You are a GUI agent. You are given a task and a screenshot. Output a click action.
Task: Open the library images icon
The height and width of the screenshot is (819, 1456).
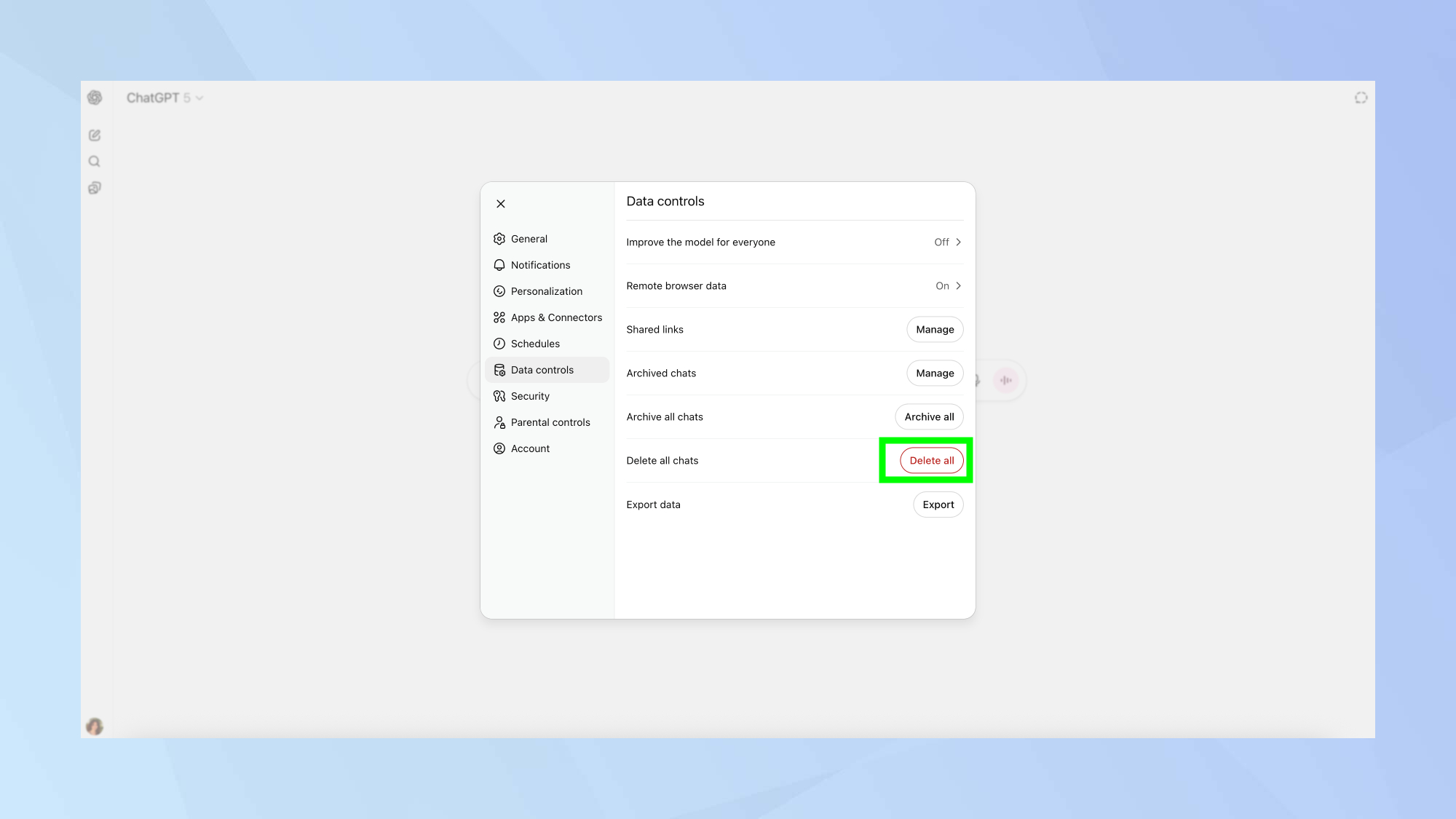tap(95, 188)
